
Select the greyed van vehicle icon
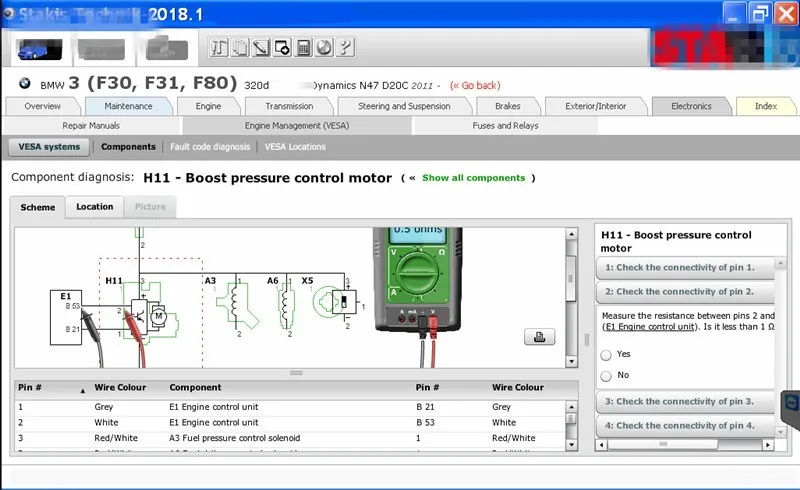[101, 50]
